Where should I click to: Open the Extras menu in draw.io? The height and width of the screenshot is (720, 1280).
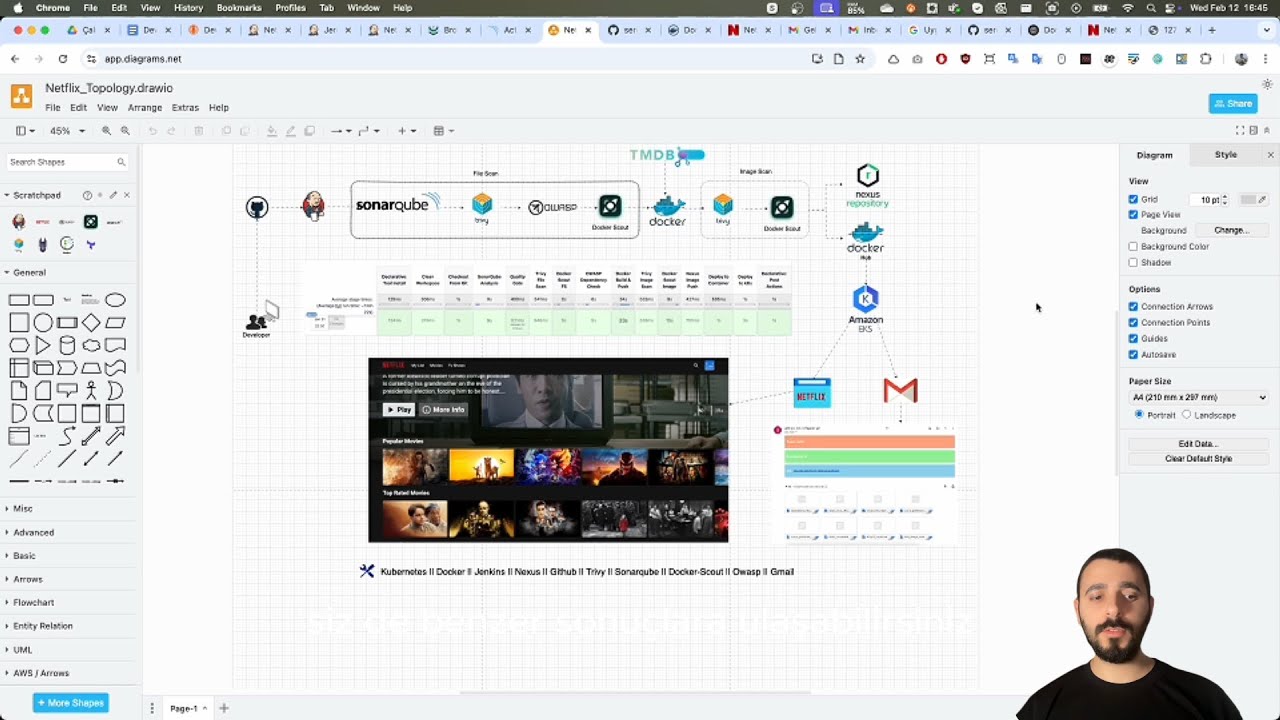point(185,107)
